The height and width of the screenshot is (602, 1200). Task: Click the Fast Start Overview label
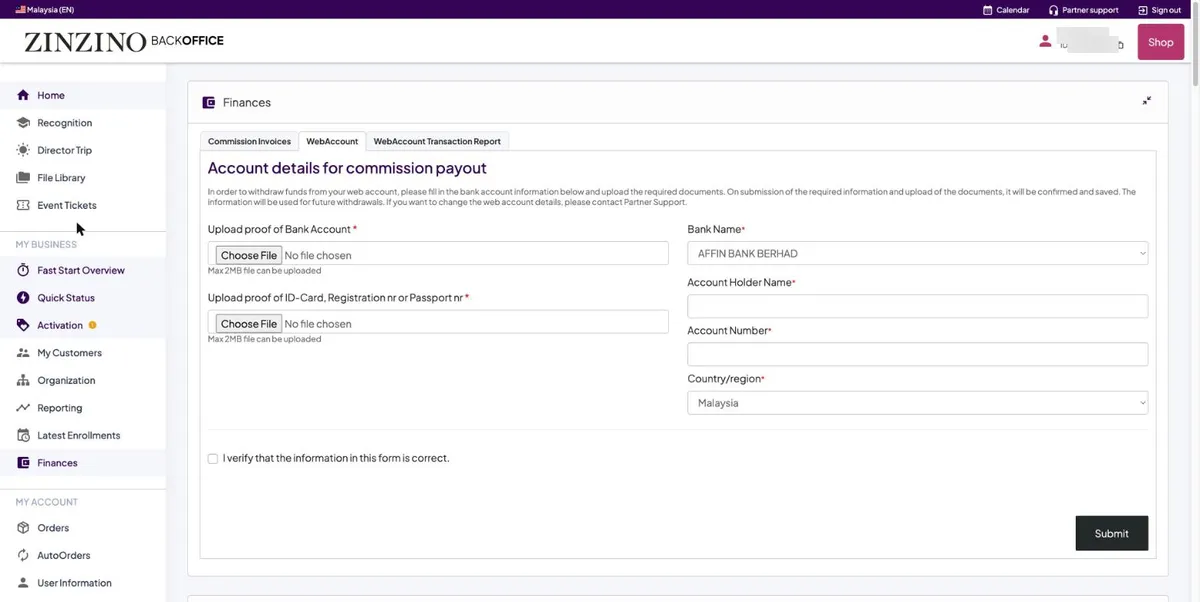click(81, 270)
